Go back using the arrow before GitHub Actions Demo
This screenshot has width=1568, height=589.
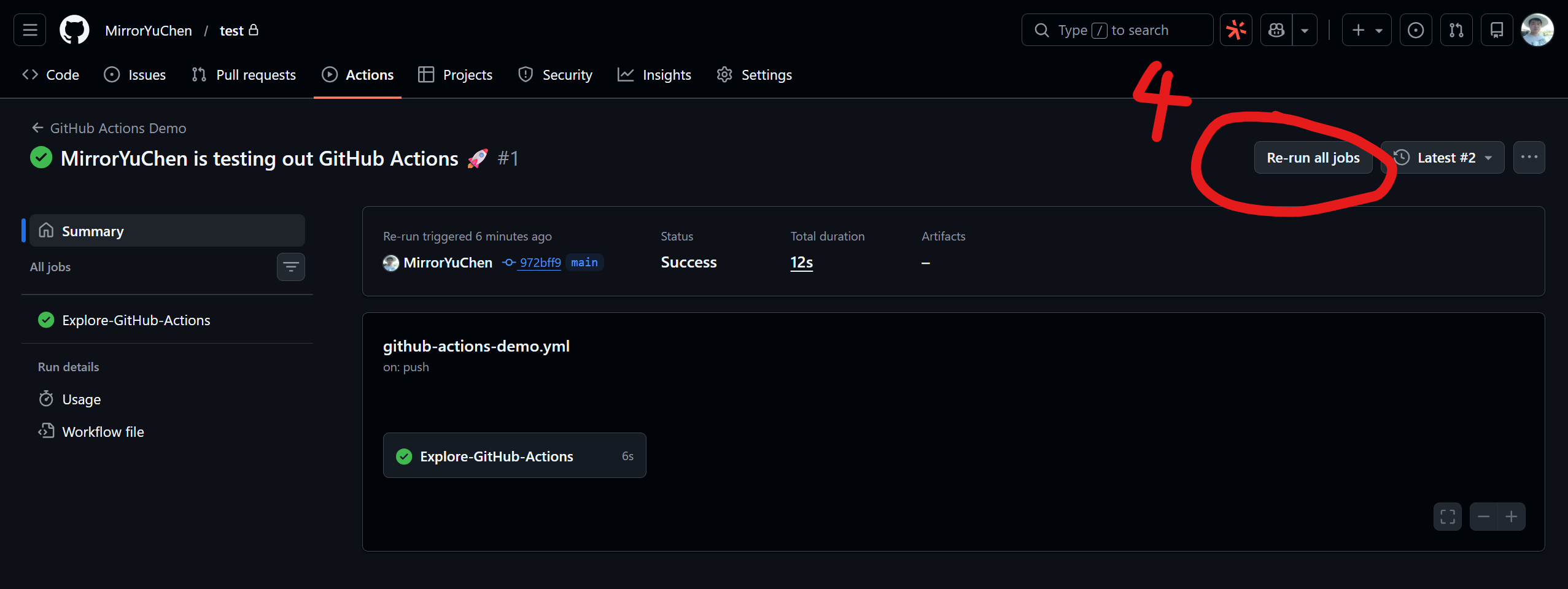37,128
